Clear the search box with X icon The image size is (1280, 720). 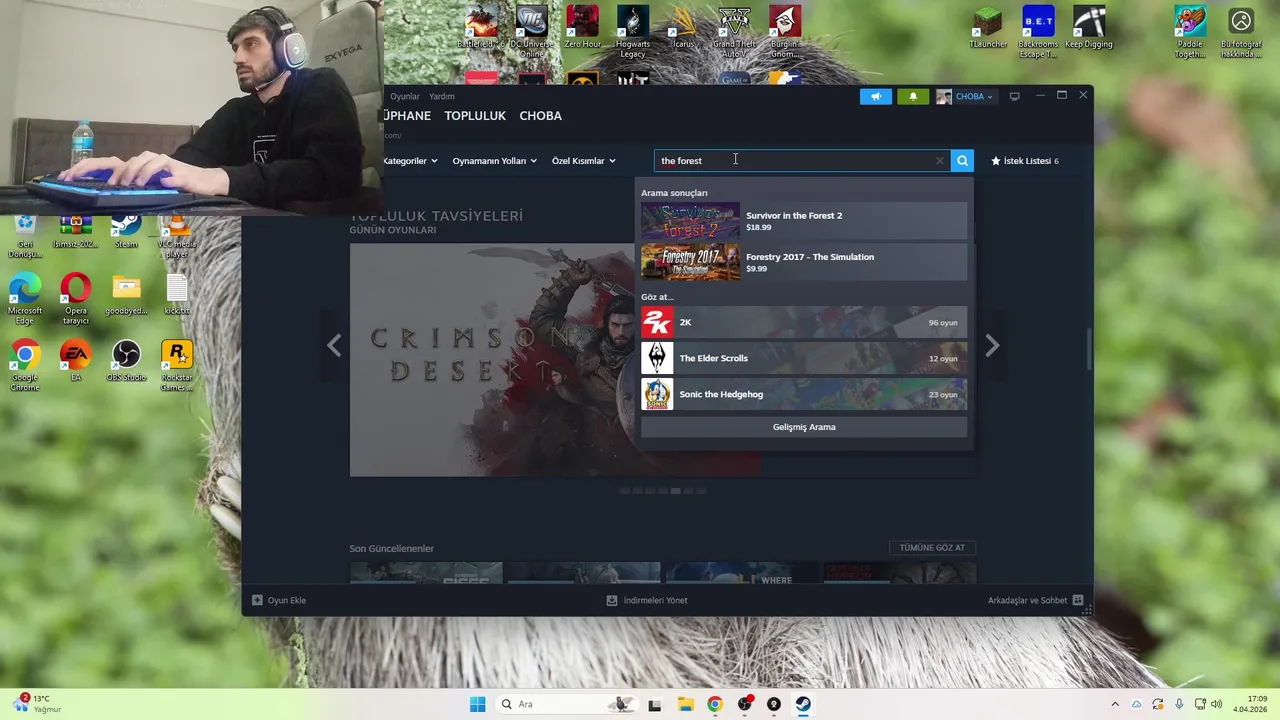coord(939,160)
